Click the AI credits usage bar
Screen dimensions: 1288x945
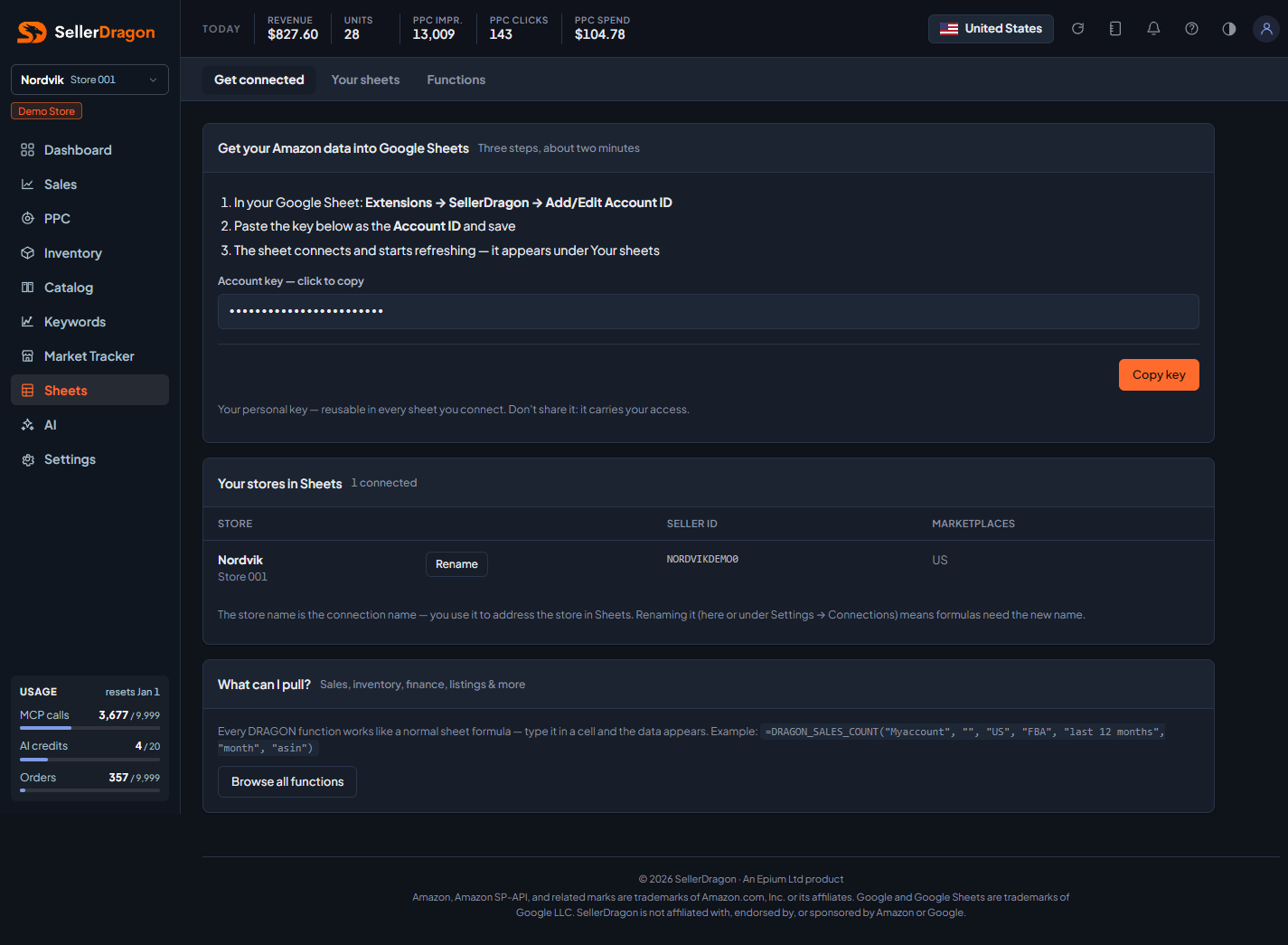coord(89,760)
